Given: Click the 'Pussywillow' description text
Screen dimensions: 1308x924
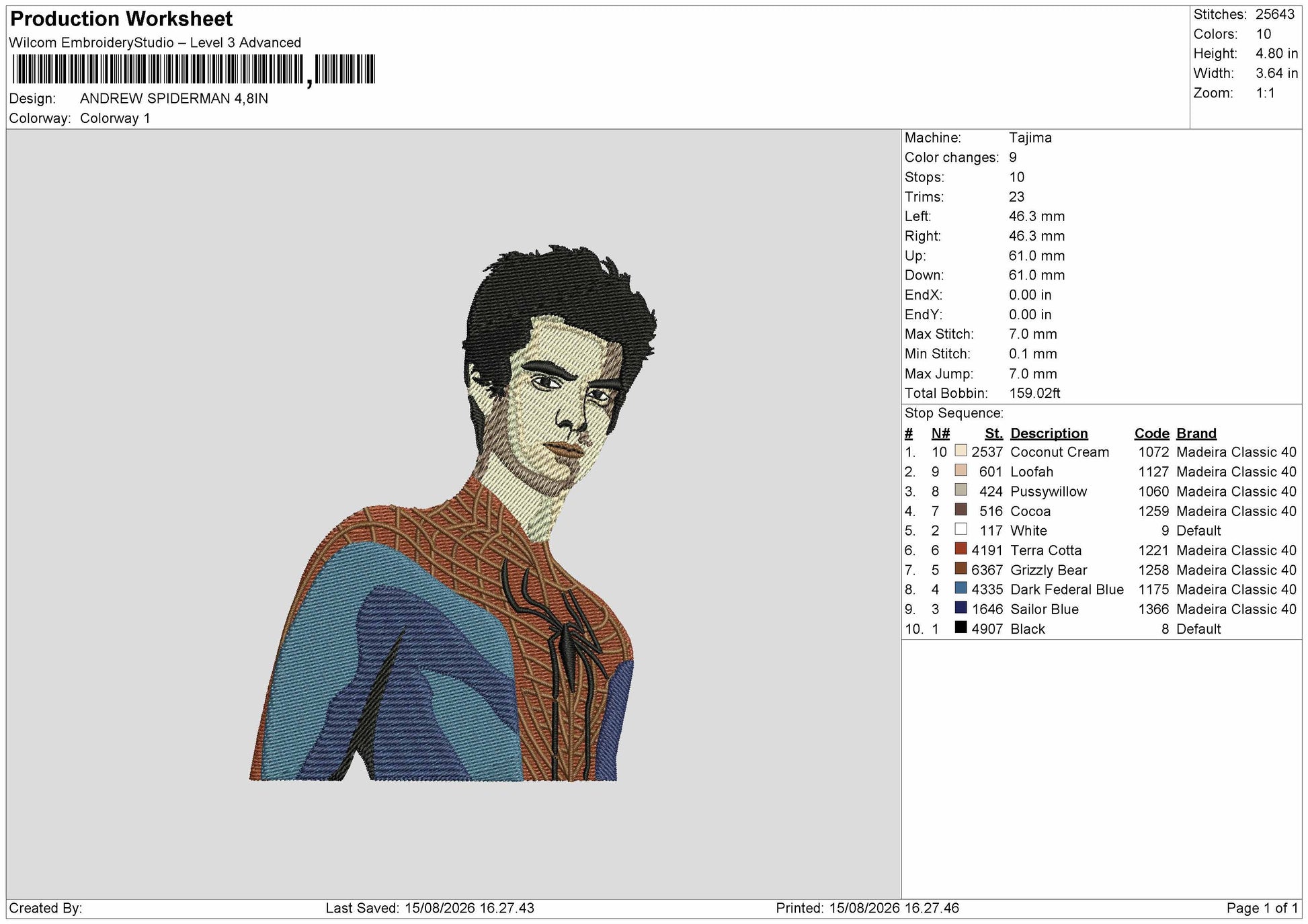Looking at the screenshot, I should (1049, 492).
